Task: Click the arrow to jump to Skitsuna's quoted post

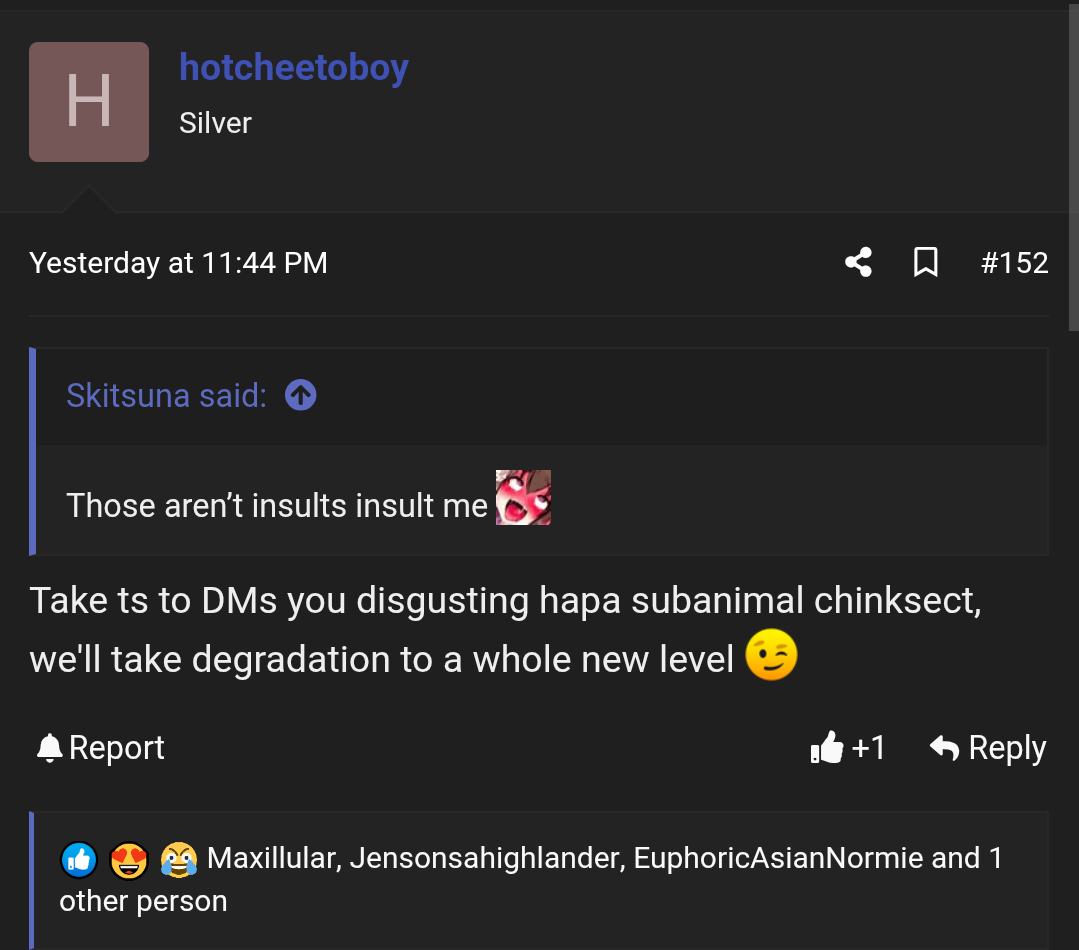Action: pyautogui.click(x=299, y=396)
